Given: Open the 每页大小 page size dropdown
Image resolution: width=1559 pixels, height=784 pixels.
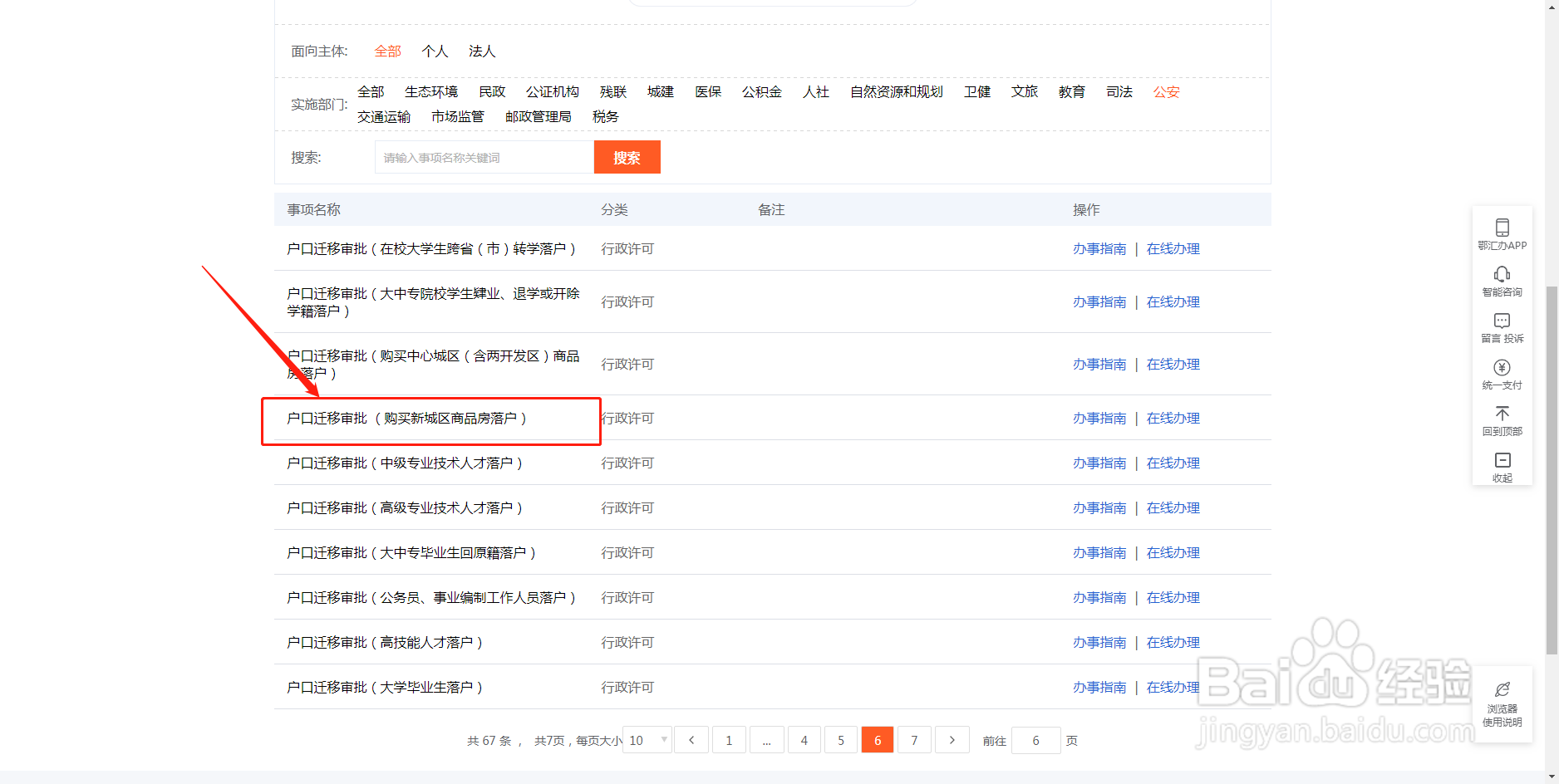Looking at the screenshot, I should click(x=647, y=739).
